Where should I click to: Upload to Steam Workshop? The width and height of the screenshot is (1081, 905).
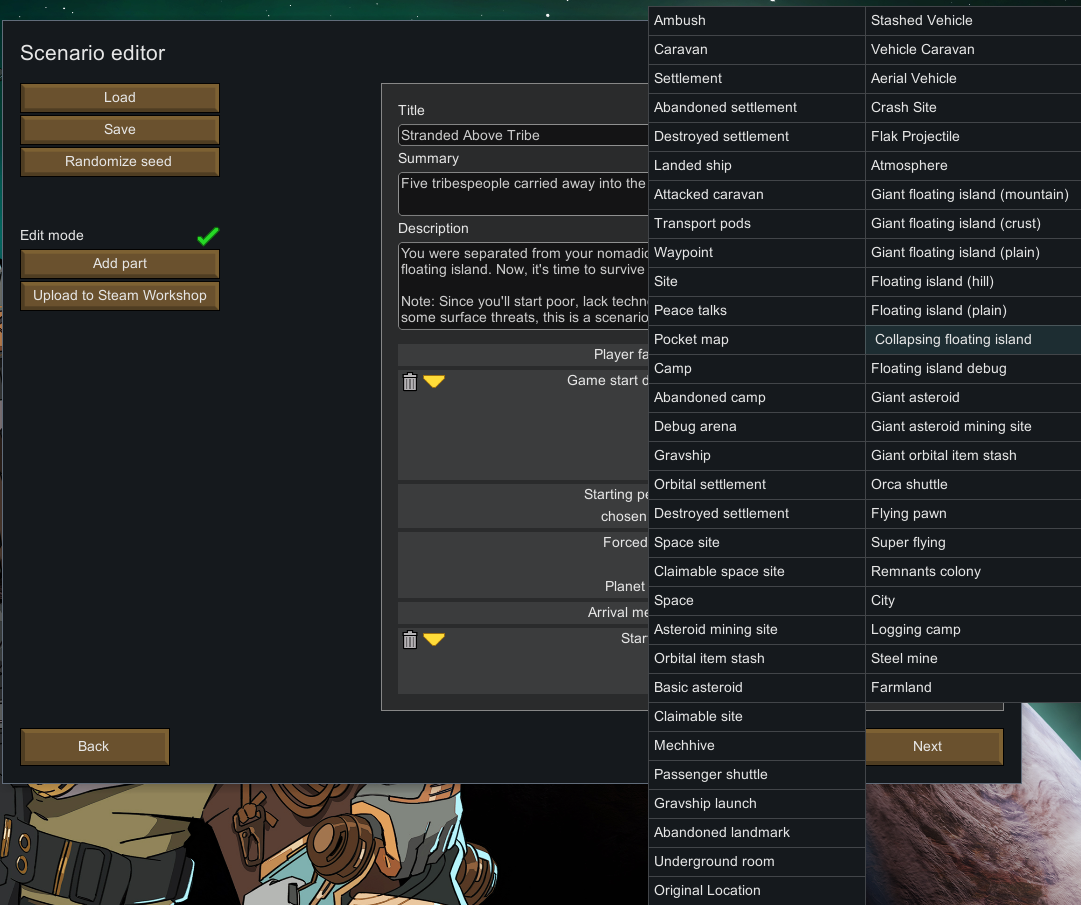click(120, 296)
